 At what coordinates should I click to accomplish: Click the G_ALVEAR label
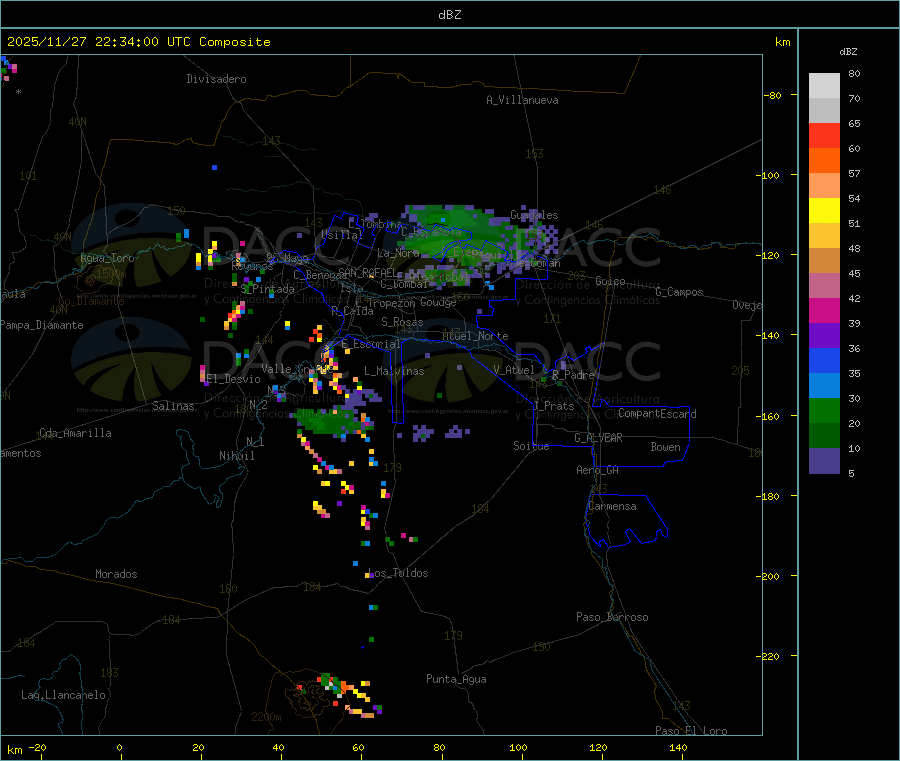coord(598,438)
